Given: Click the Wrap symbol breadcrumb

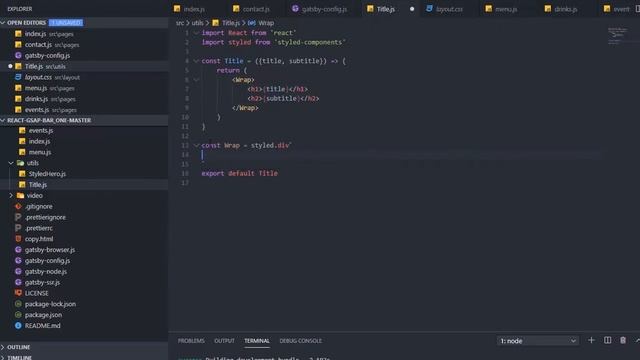Looking at the screenshot, I should [266, 23].
